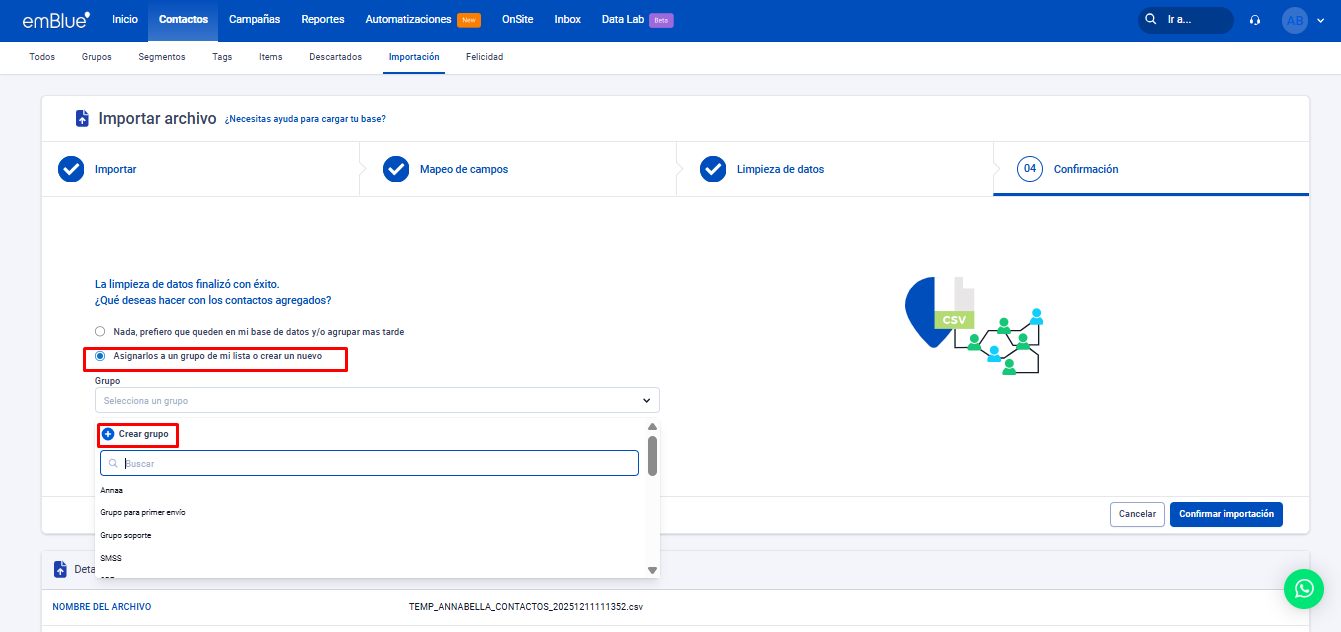Open the Campañas menu
The height and width of the screenshot is (632, 1341).
(x=254, y=20)
